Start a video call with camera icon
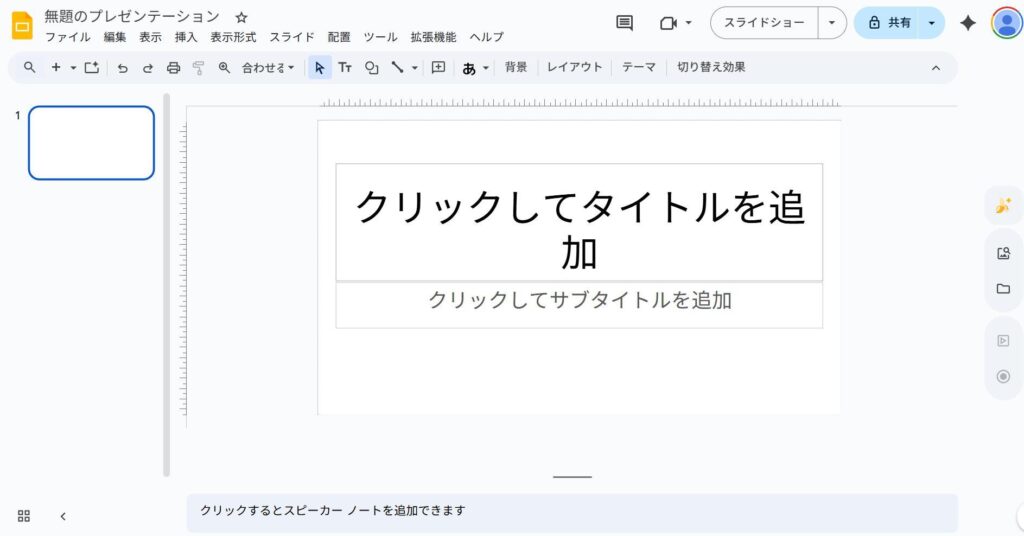 (x=668, y=24)
